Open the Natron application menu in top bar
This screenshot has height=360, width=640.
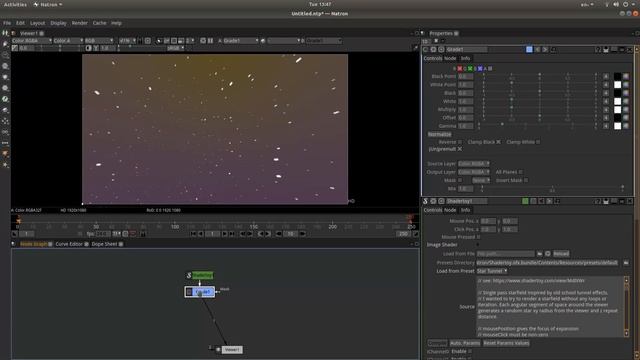[48, 4]
